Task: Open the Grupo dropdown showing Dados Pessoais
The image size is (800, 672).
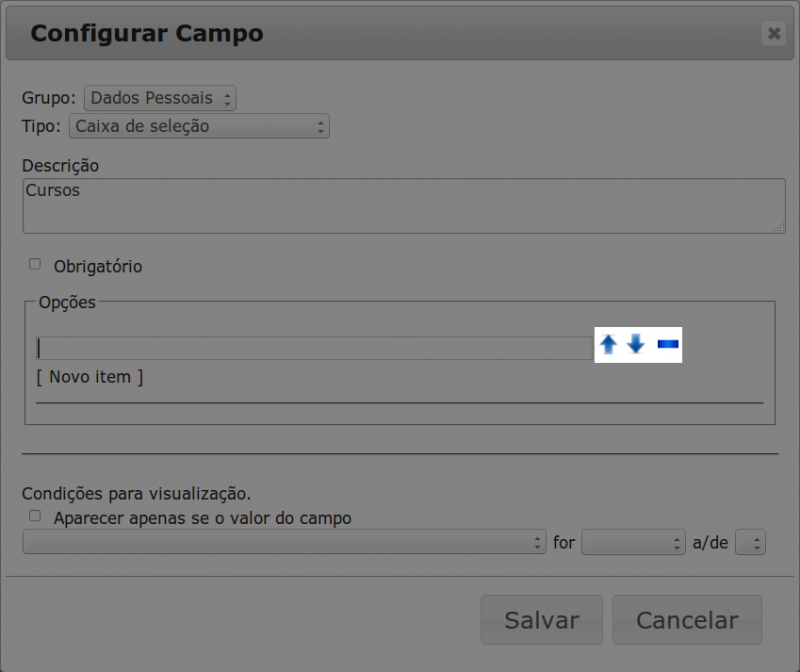Action: (x=155, y=97)
